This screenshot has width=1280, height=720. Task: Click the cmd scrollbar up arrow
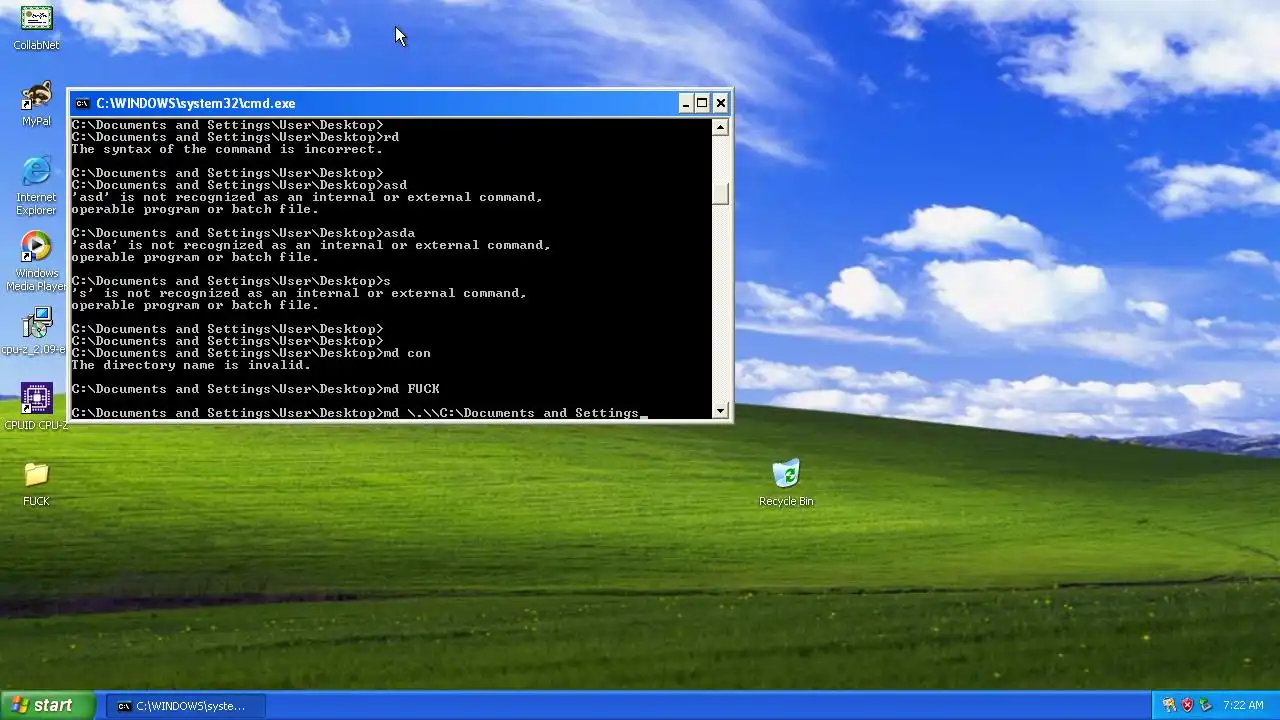[x=720, y=127]
